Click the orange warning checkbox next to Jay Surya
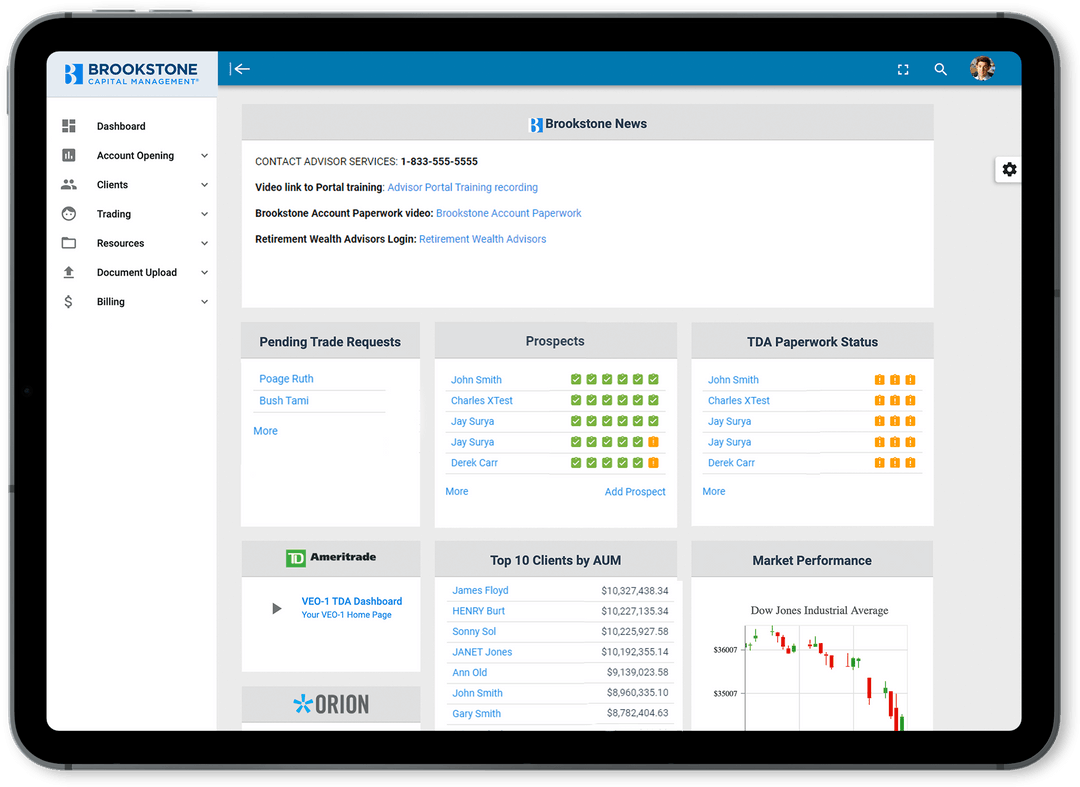This screenshot has width=1080, height=787. [655, 442]
